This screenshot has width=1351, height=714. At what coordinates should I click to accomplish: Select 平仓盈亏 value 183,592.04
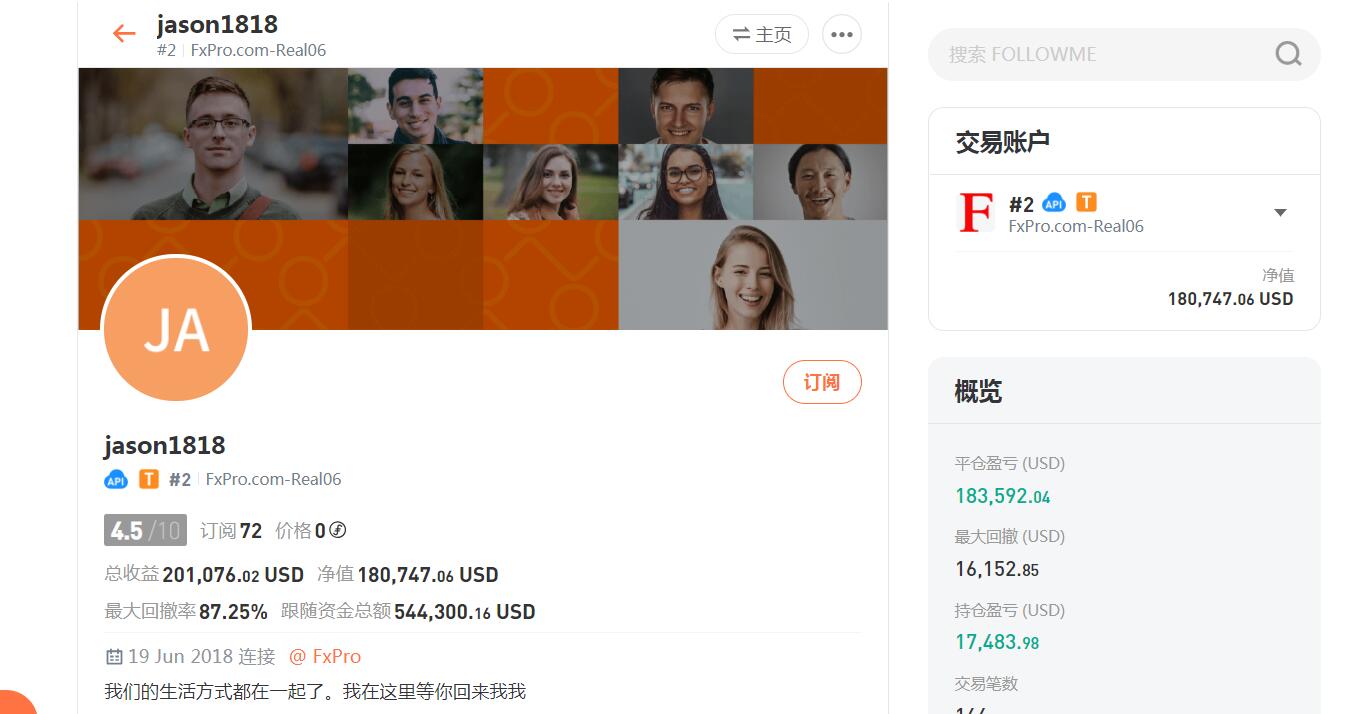1003,496
